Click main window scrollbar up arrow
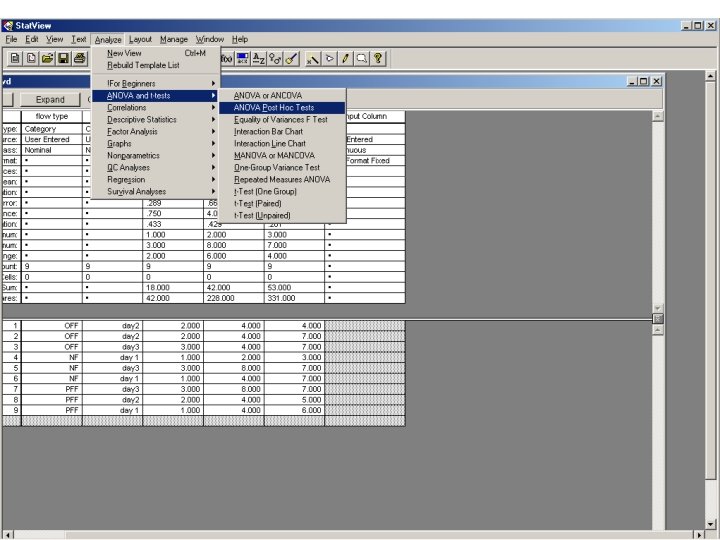This screenshot has width=720, height=540. point(710,76)
